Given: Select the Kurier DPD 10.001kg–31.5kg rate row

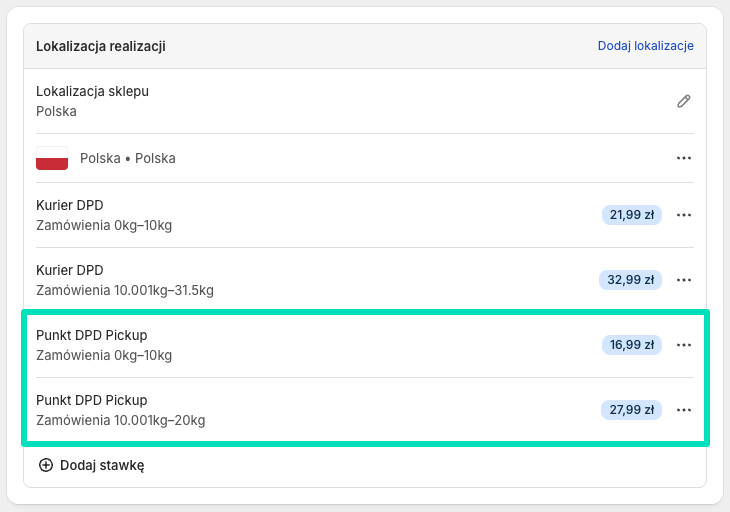Looking at the screenshot, I should (x=125, y=280).
